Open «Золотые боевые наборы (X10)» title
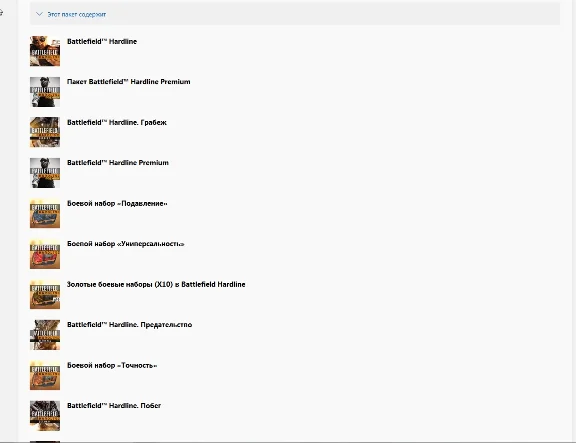 156,284
